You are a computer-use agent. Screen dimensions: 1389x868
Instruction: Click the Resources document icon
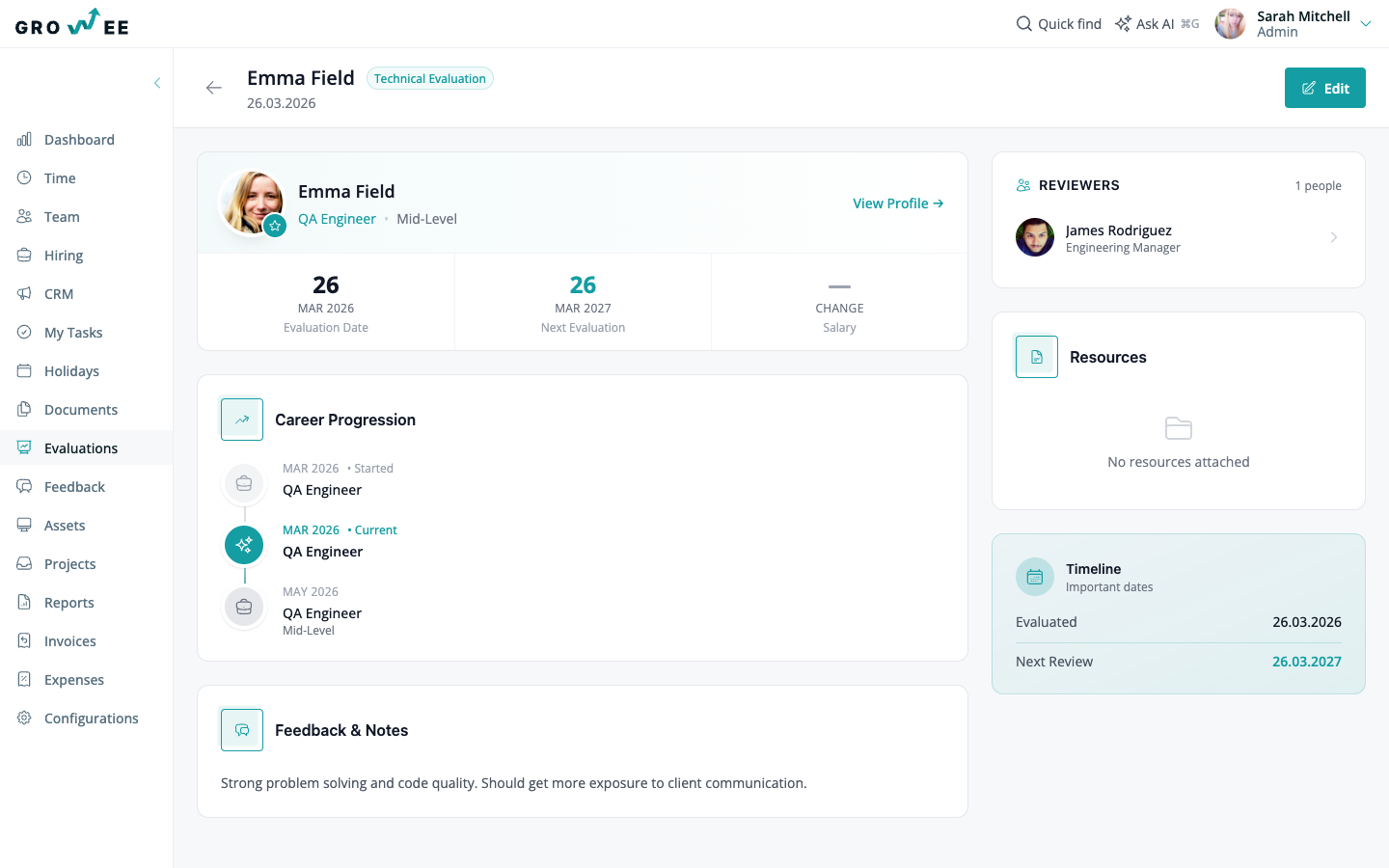1037,357
